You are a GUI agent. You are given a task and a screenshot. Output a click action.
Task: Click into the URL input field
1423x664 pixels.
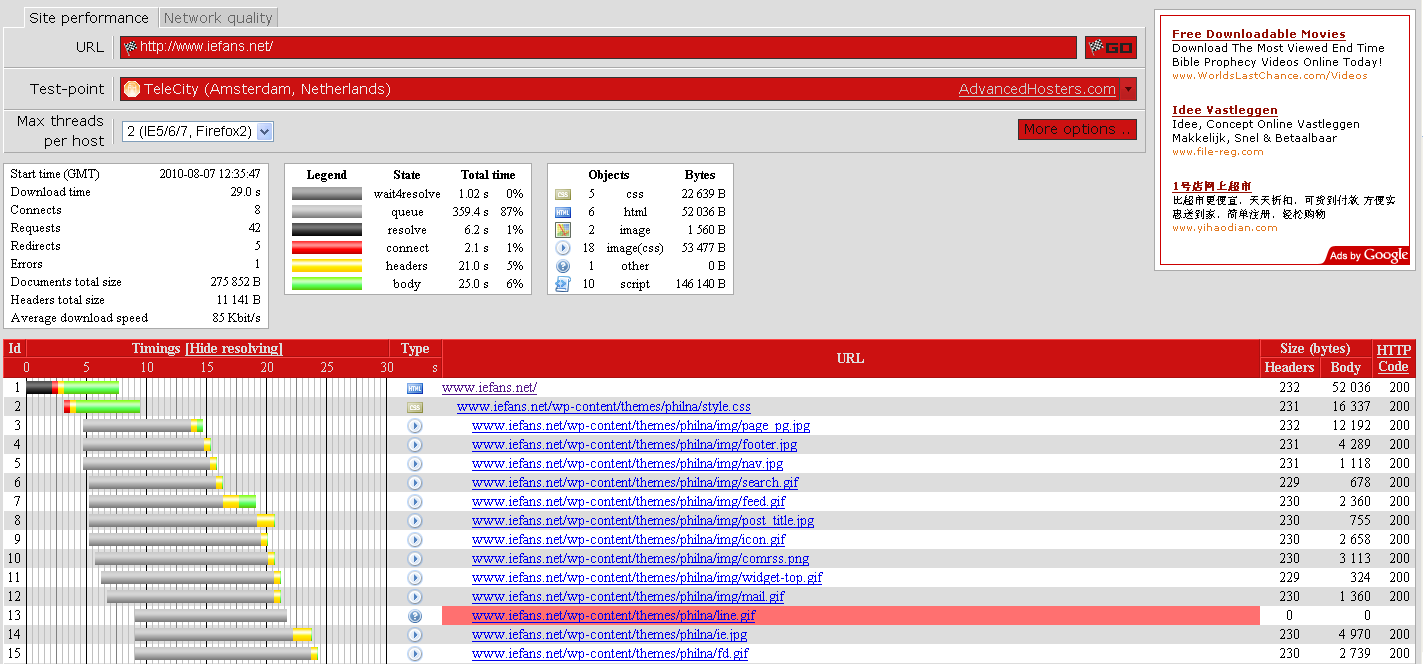pyautogui.click(x=598, y=47)
